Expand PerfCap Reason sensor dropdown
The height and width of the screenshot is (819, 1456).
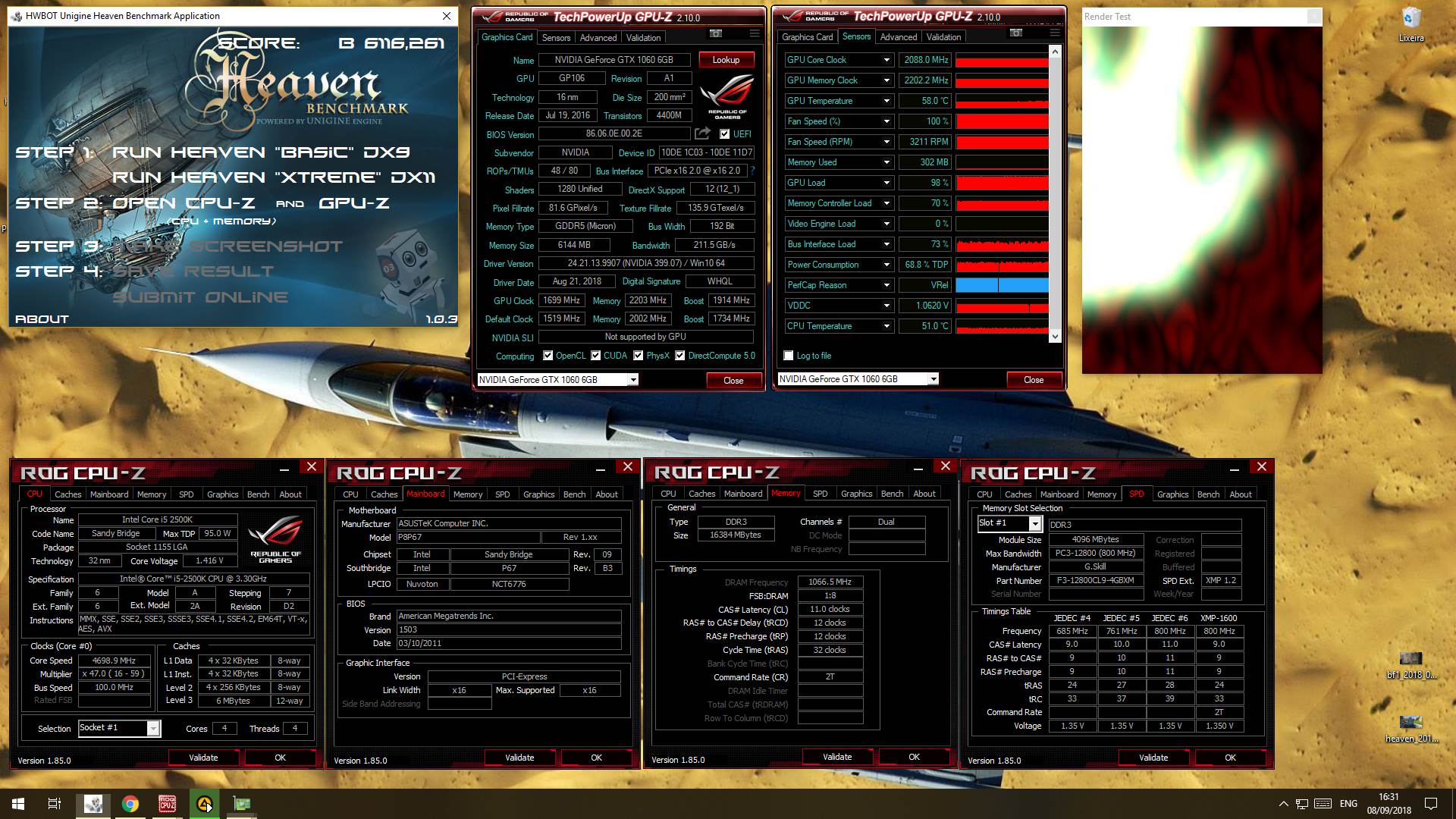tap(886, 285)
